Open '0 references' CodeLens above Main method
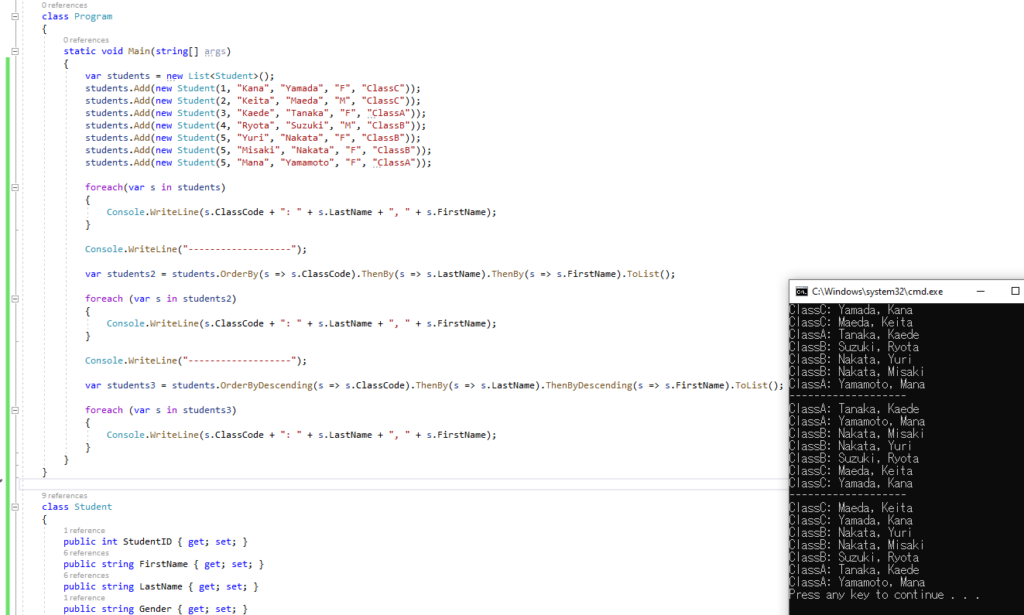This screenshot has height=615, width=1024. tap(86, 40)
